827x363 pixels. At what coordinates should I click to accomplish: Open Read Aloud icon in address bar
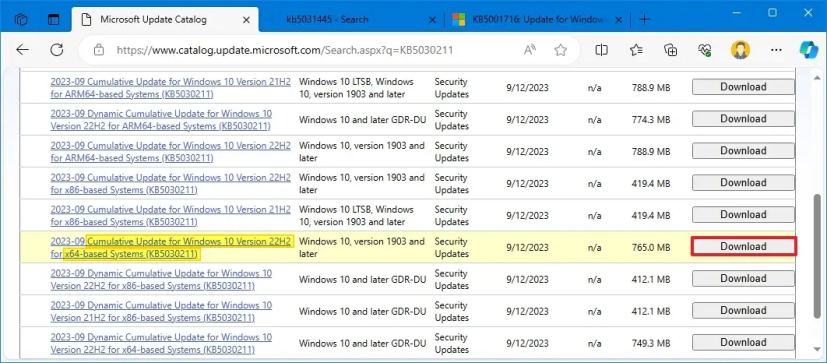(x=530, y=50)
